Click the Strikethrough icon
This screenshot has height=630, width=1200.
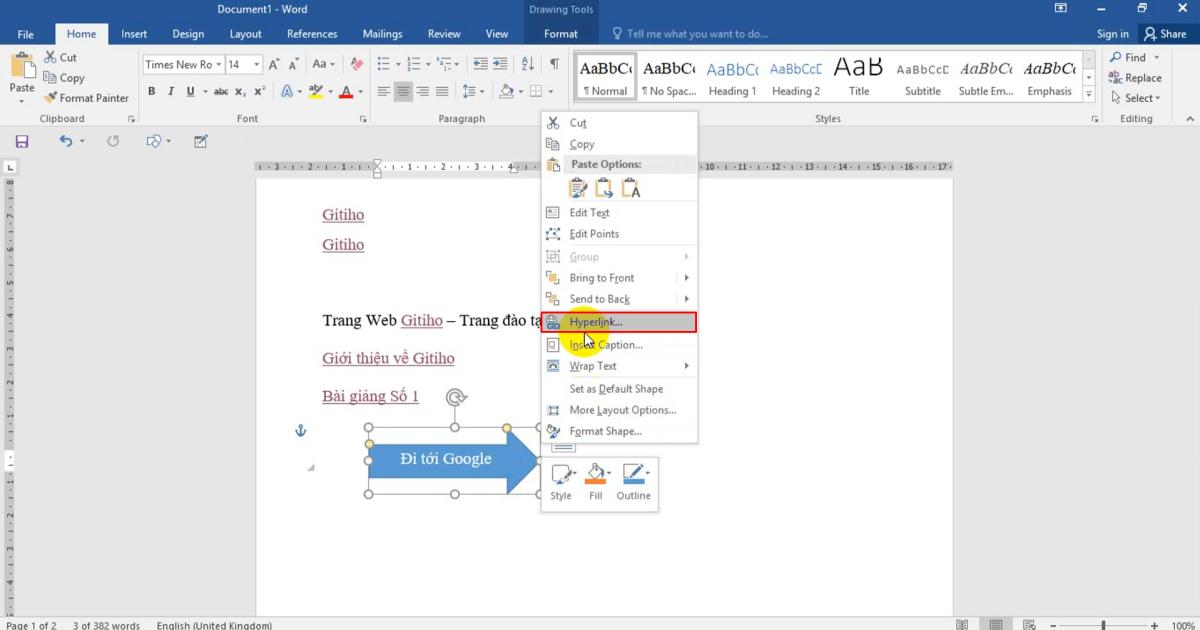[221, 91]
